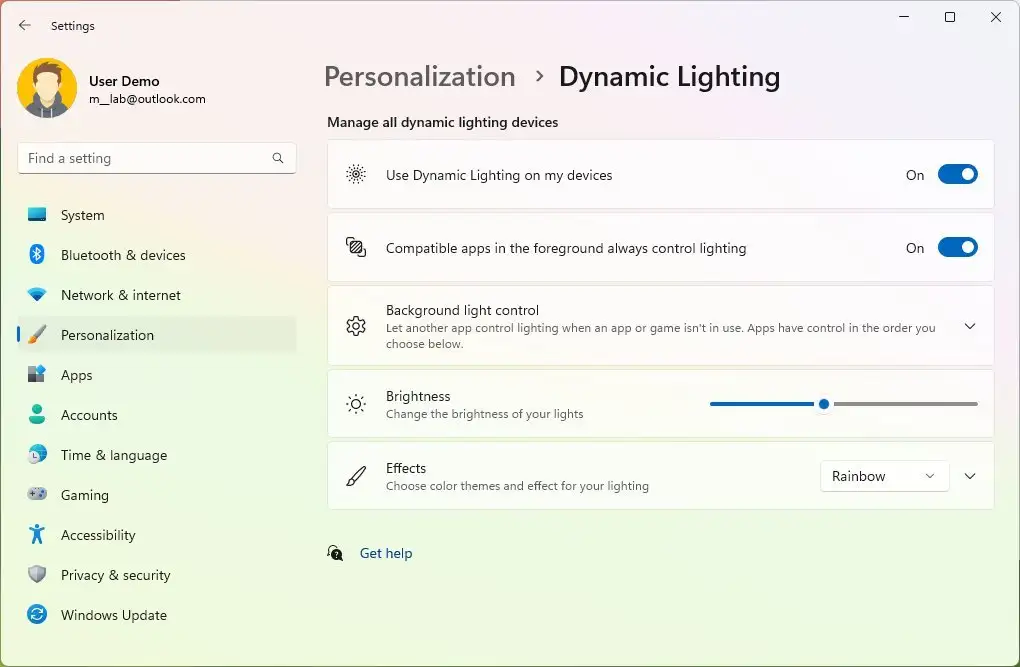Disable compatible apps foreground lighting control
Viewport: 1020px width, 667px height.
[956, 247]
